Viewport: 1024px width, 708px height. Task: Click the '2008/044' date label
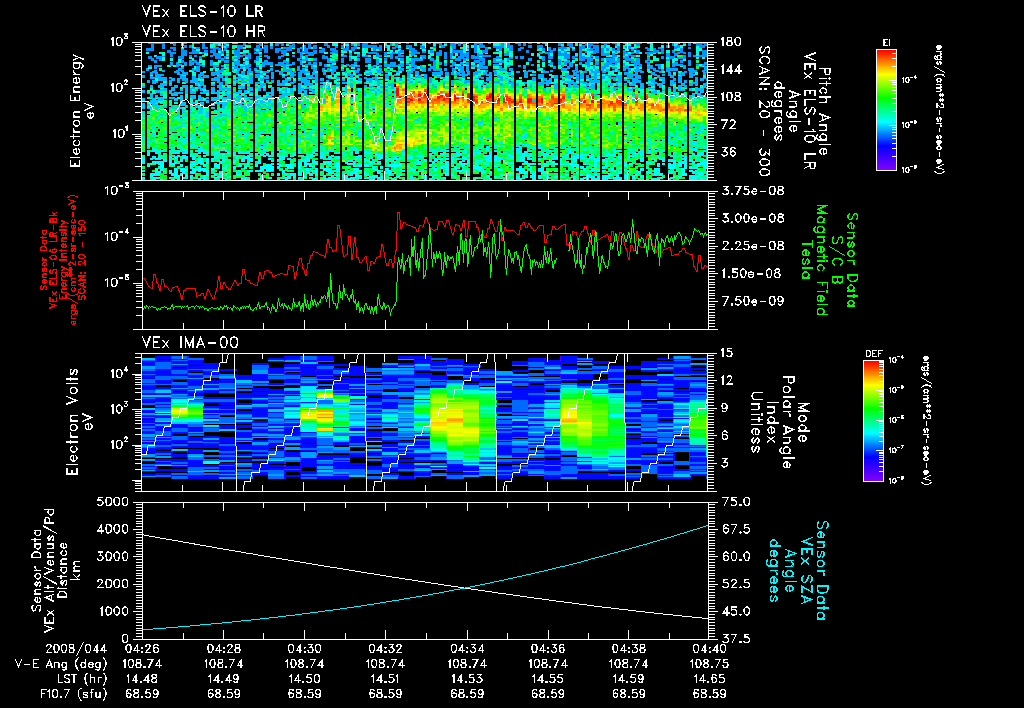tap(76, 649)
